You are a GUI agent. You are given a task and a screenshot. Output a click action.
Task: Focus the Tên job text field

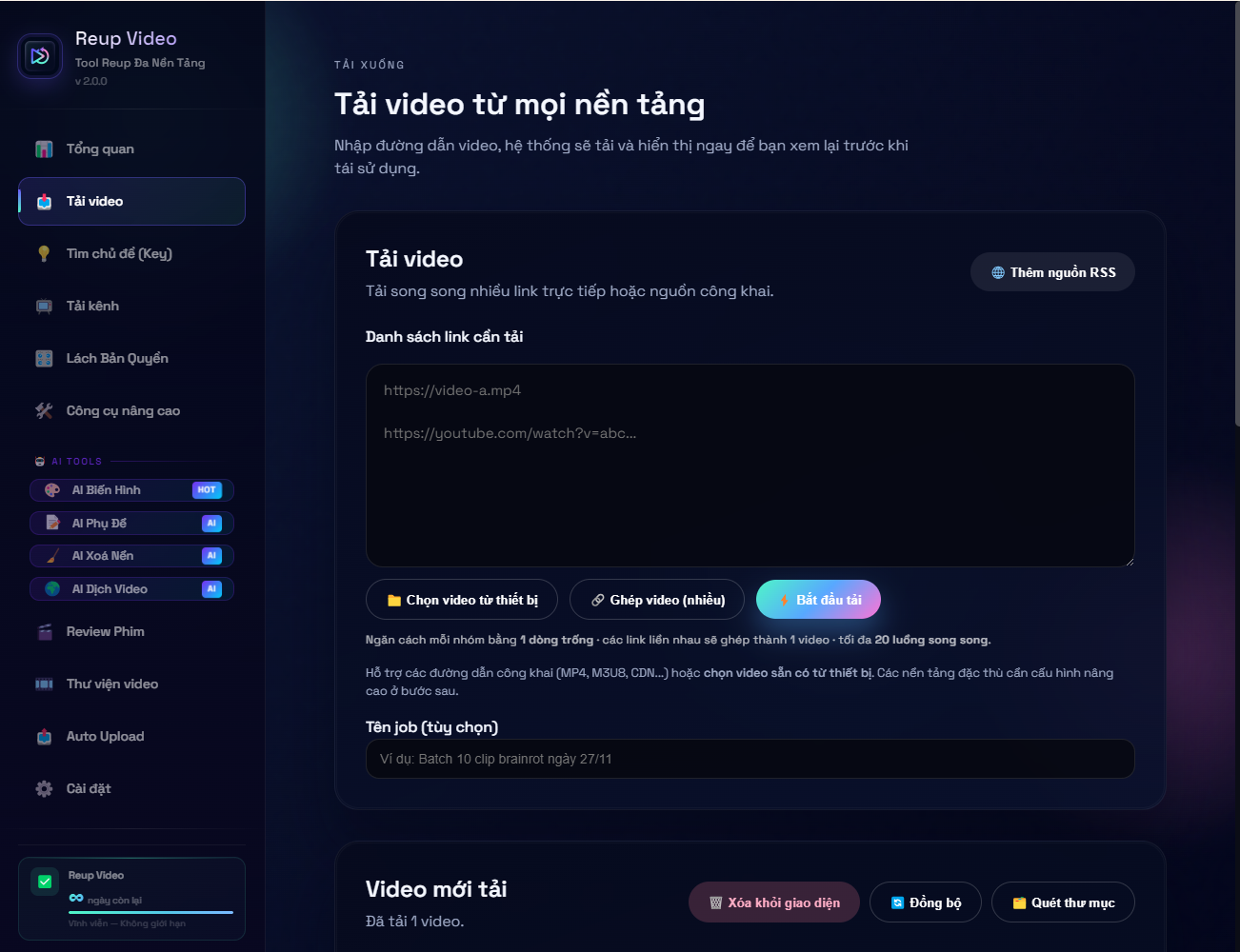tap(750, 759)
